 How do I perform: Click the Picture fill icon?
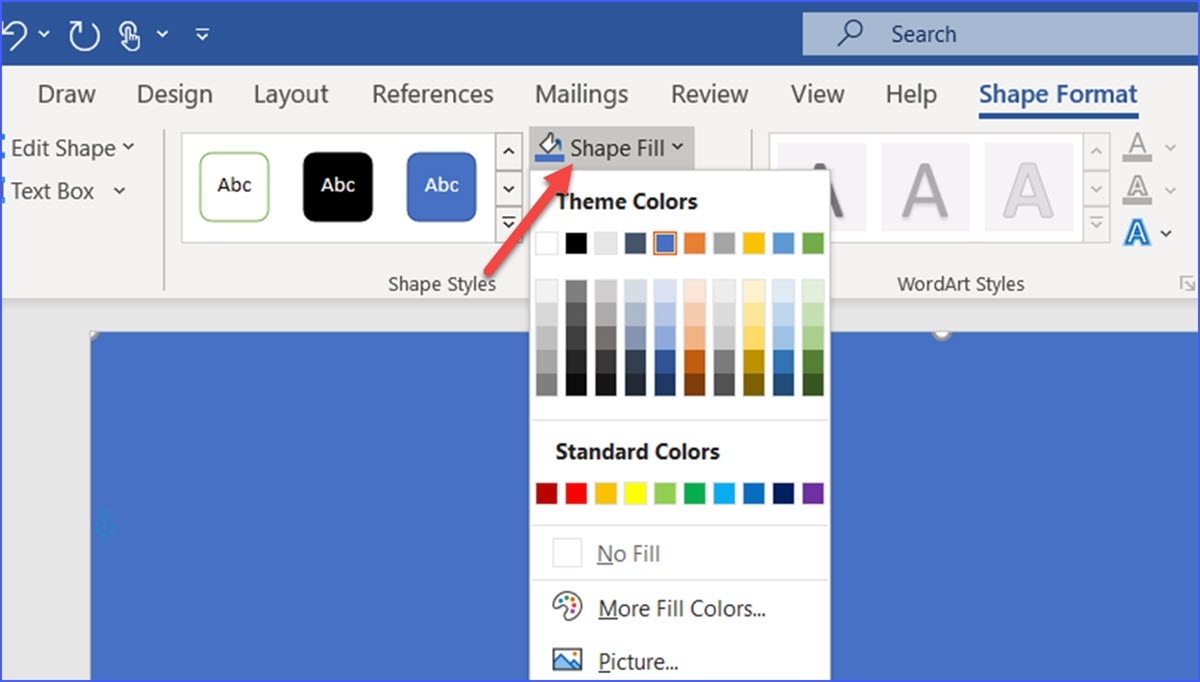(567, 661)
